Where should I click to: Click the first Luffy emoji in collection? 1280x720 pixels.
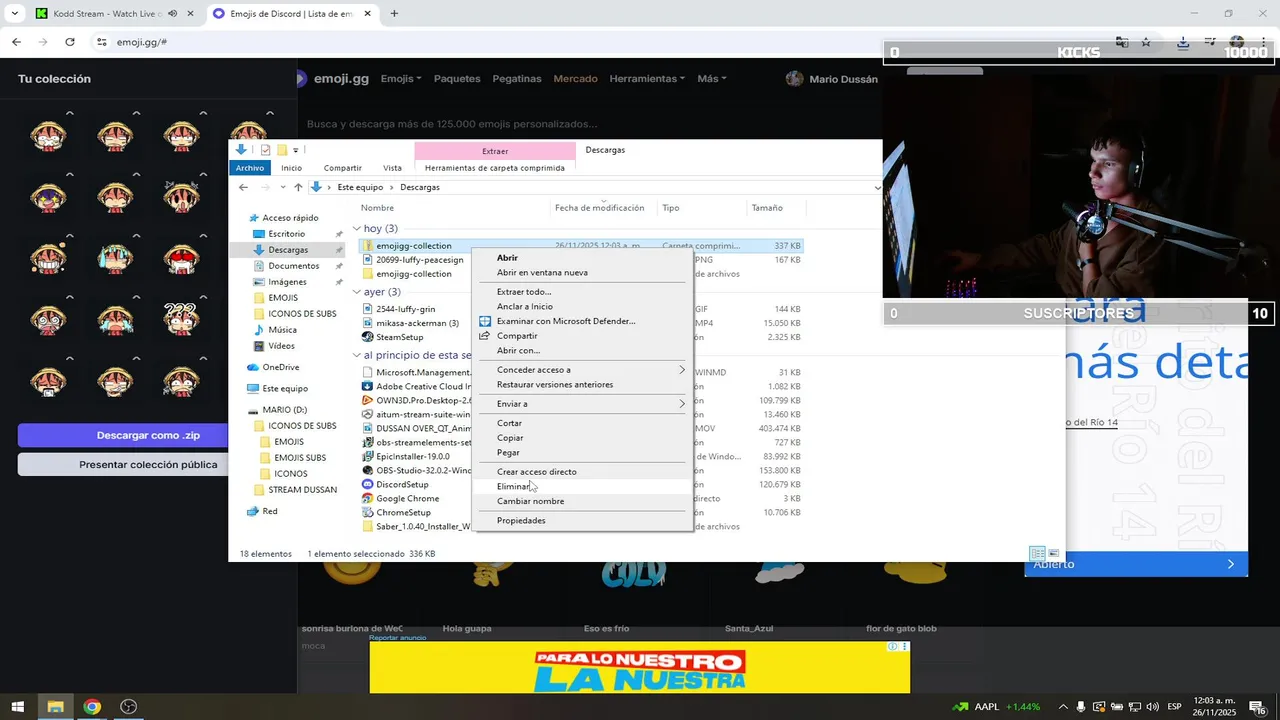(48, 135)
